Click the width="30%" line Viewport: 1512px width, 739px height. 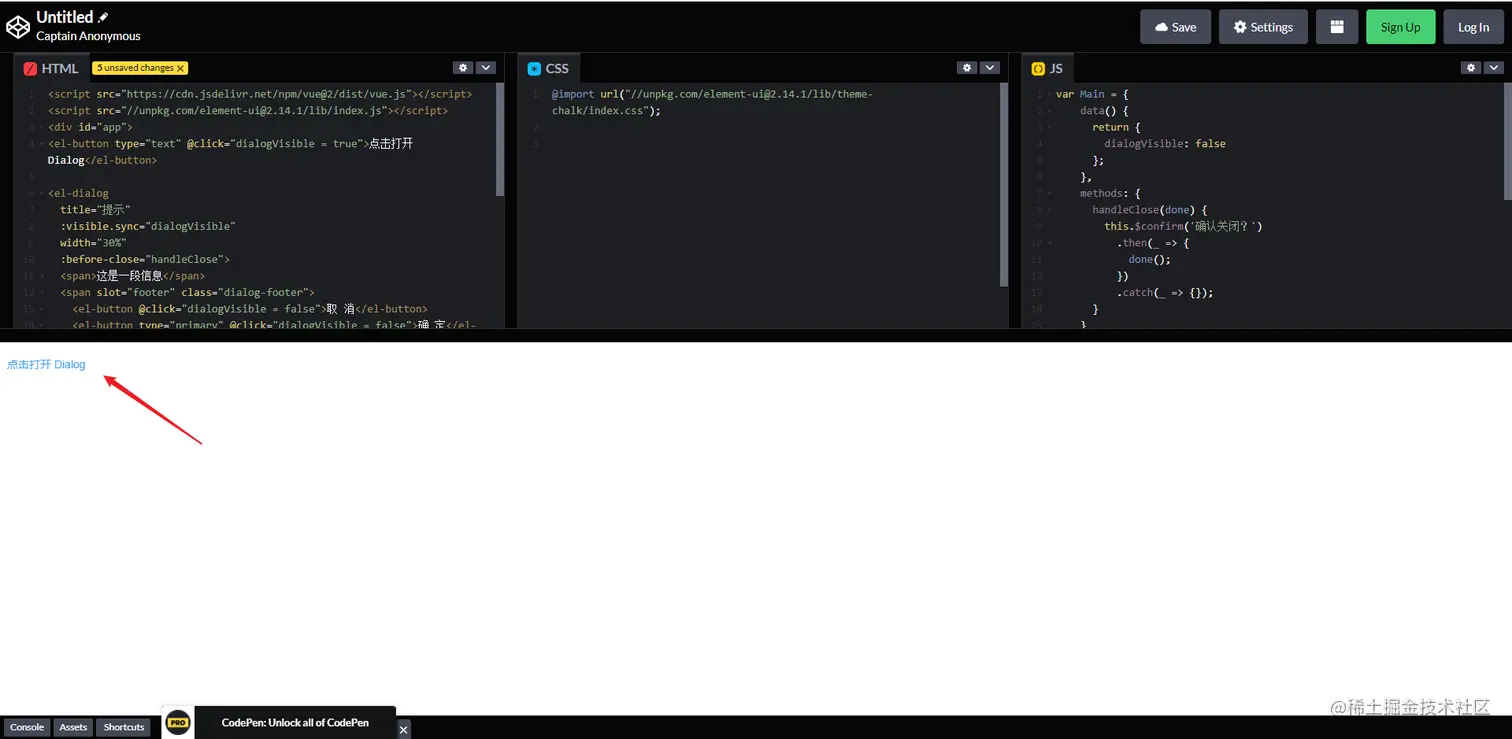coord(93,243)
